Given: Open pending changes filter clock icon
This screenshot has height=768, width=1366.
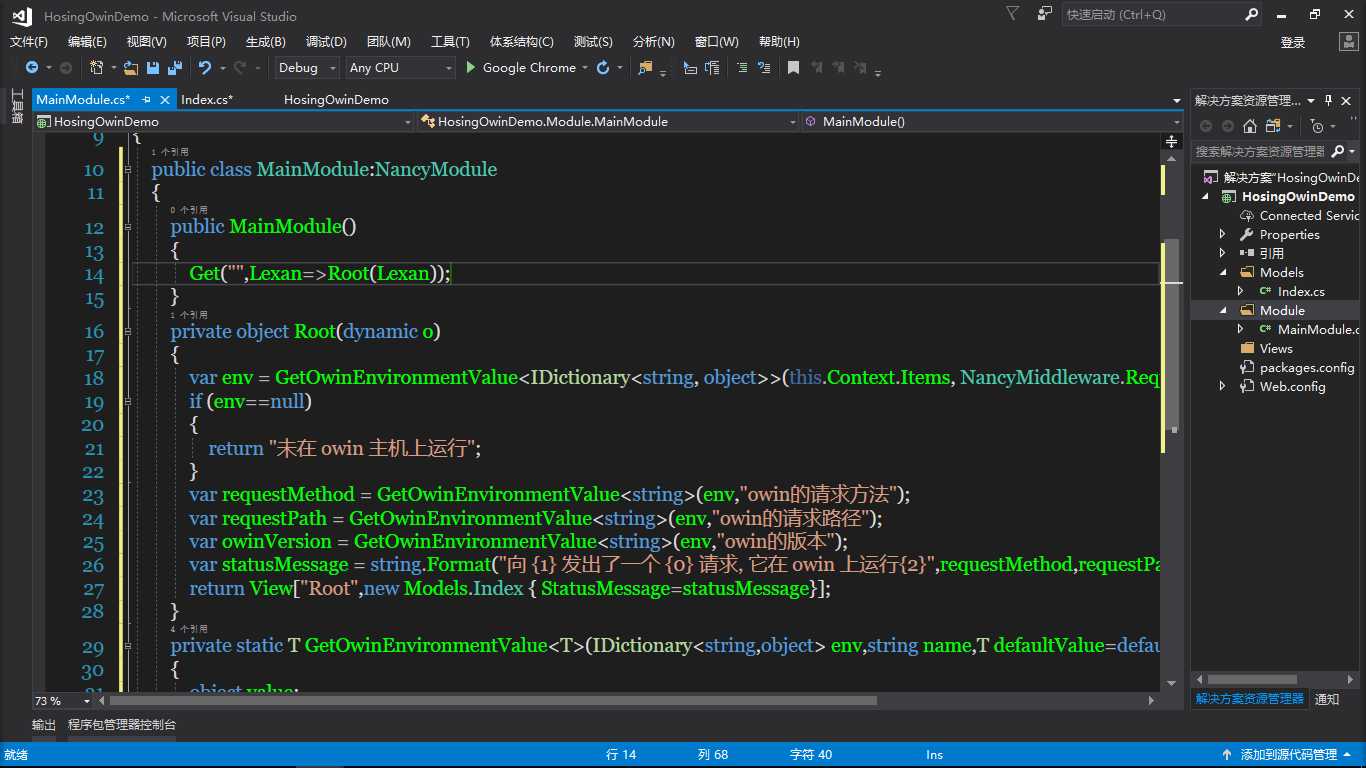Looking at the screenshot, I should [1317, 126].
